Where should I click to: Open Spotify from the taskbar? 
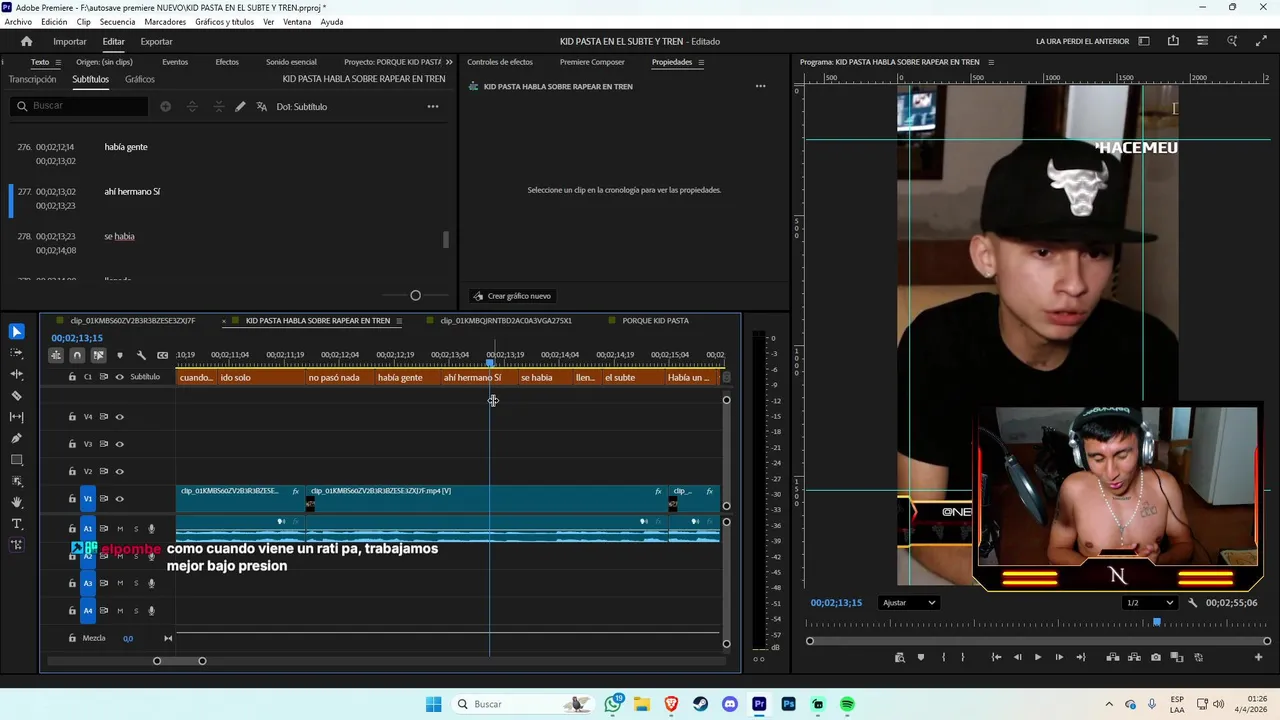tap(847, 704)
